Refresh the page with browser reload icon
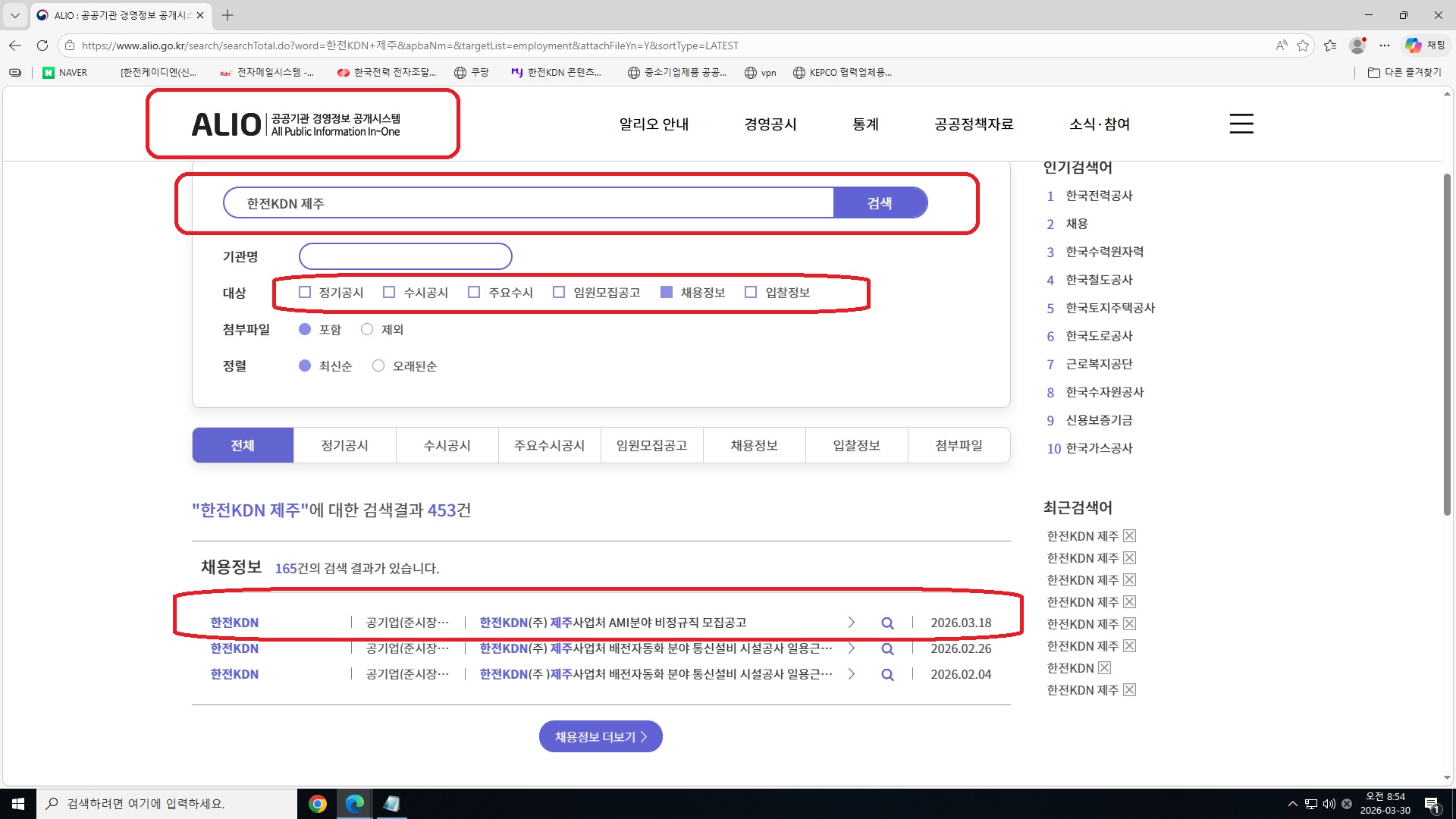This screenshot has height=819, width=1456. (x=42, y=45)
